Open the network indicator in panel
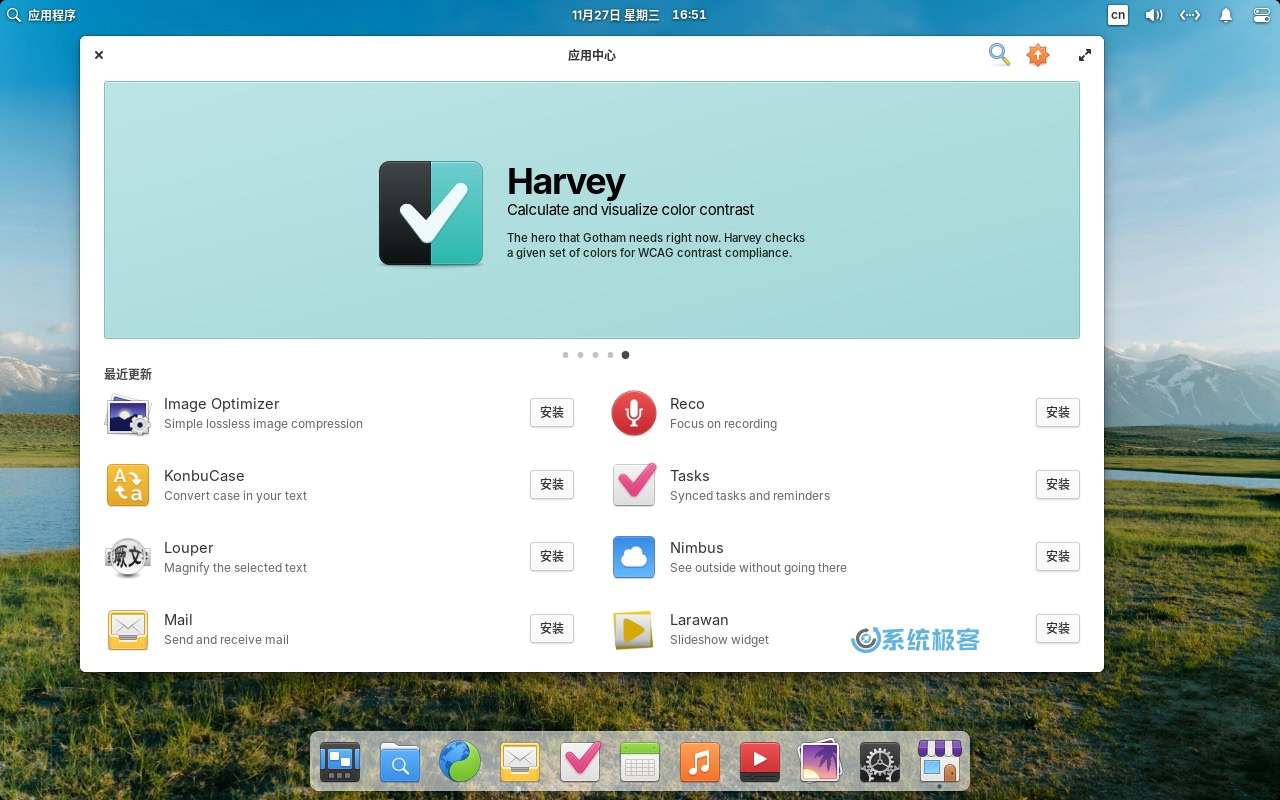The image size is (1280, 800). [x=1189, y=15]
